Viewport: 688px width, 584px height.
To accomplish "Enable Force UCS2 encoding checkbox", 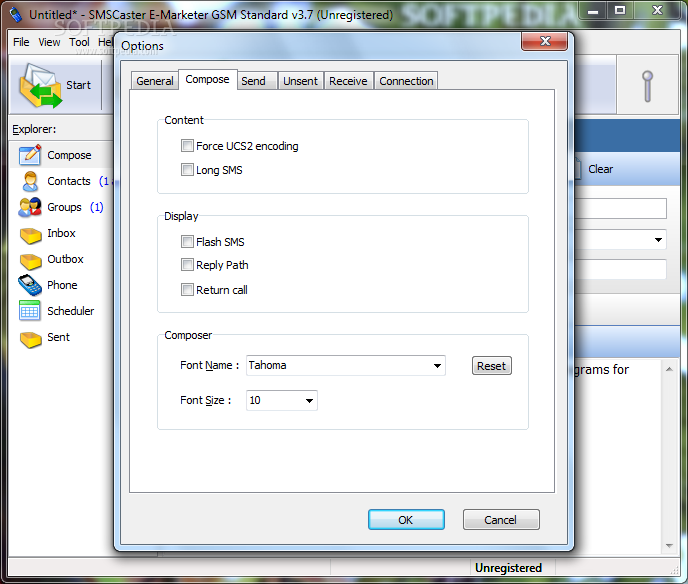I will 187,146.
